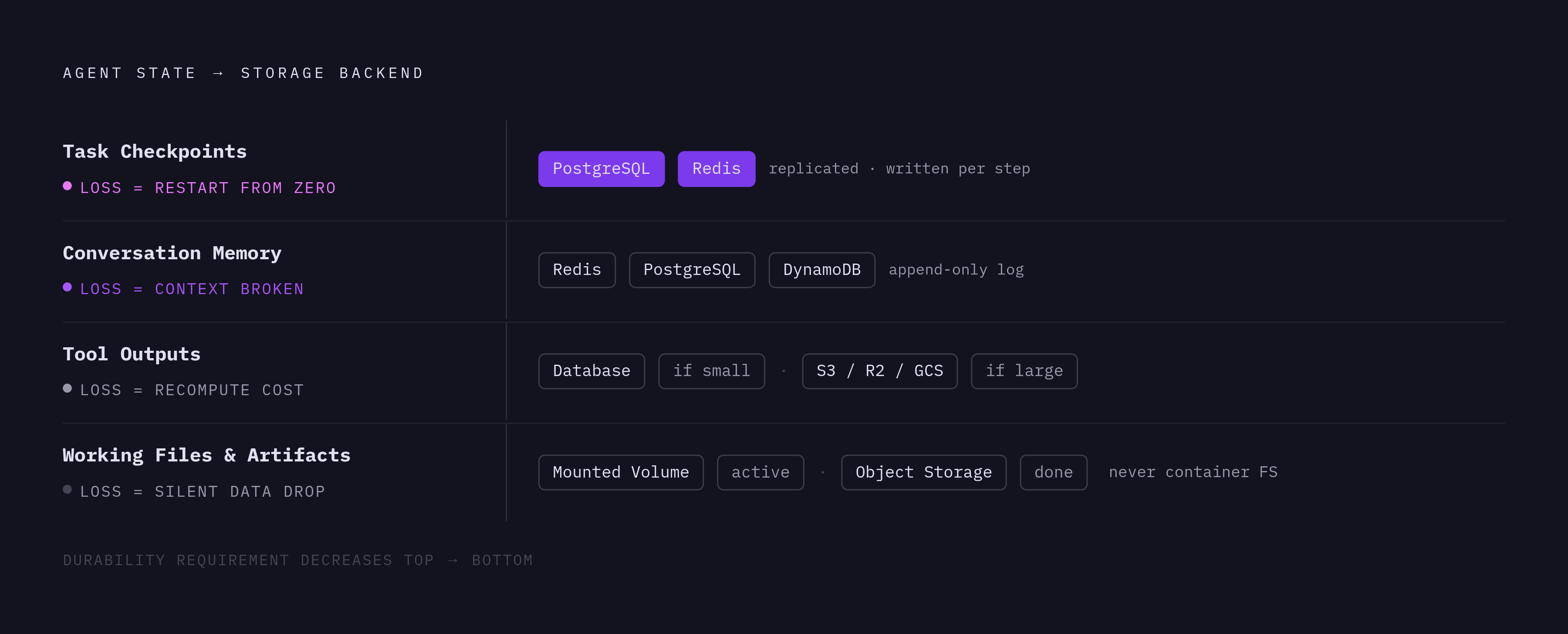1568x634 pixels.
Task: Click the purple dot beside CONTEXT BROKEN
Action: [68, 287]
